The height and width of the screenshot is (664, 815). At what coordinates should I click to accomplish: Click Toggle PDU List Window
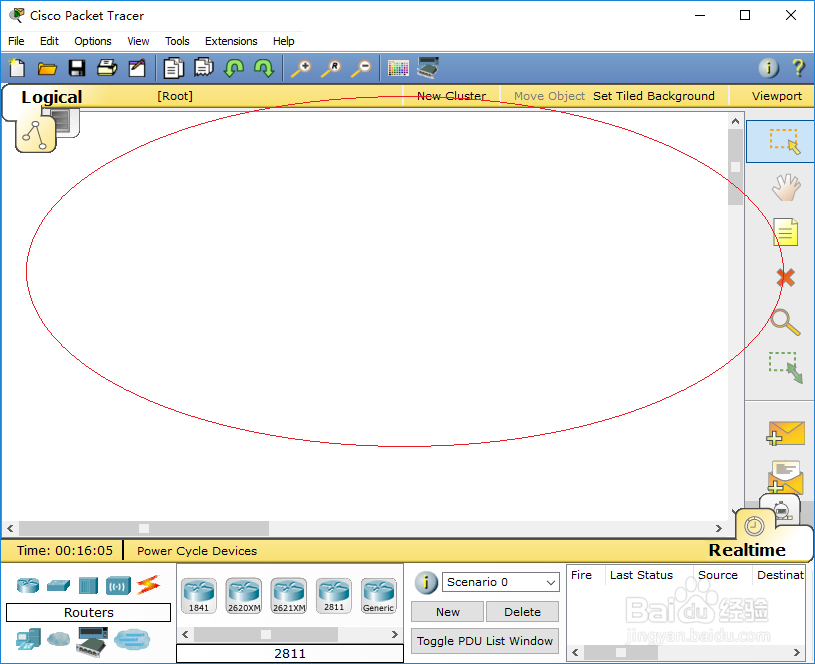pyautogui.click(x=485, y=641)
